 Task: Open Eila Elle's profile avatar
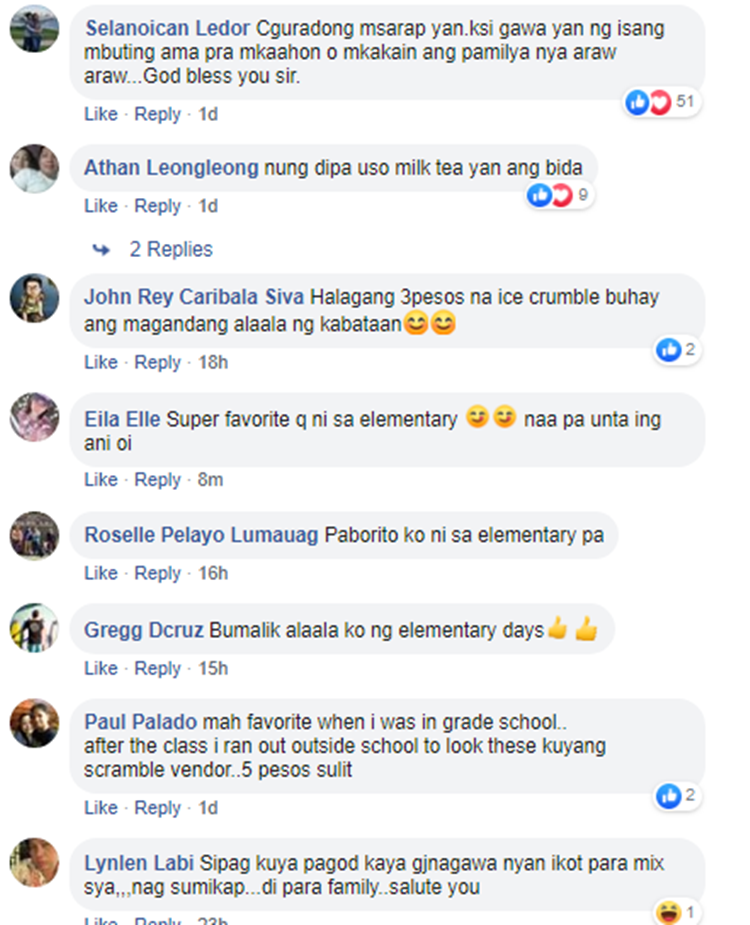[x=34, y=417]
